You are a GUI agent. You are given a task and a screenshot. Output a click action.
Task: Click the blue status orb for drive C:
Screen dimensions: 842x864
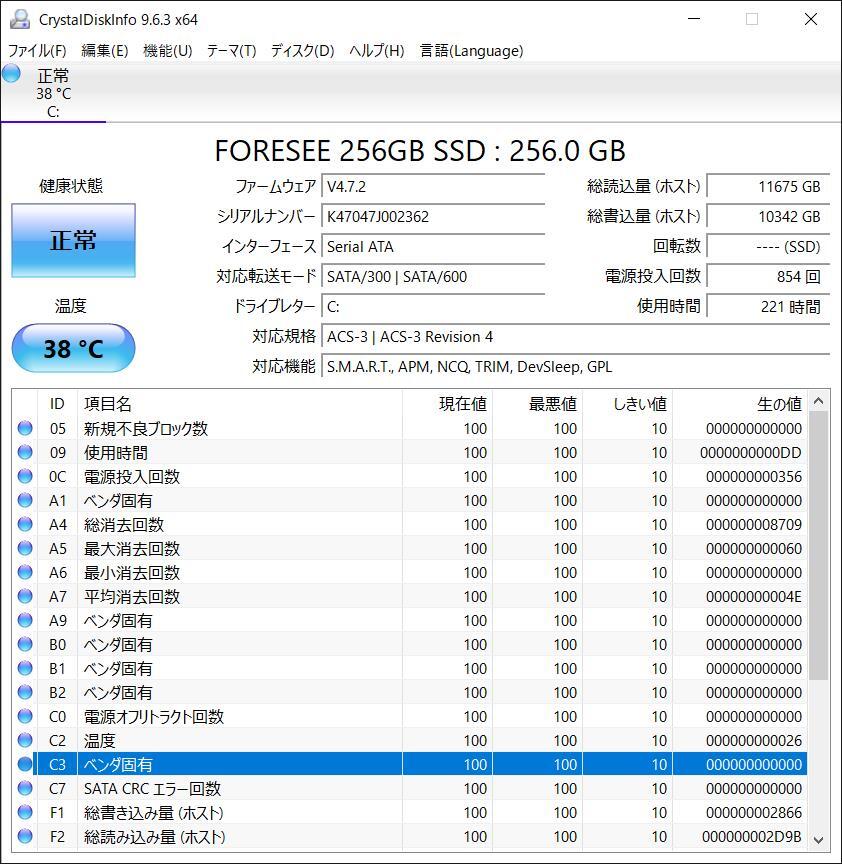[x=11, y=74]
